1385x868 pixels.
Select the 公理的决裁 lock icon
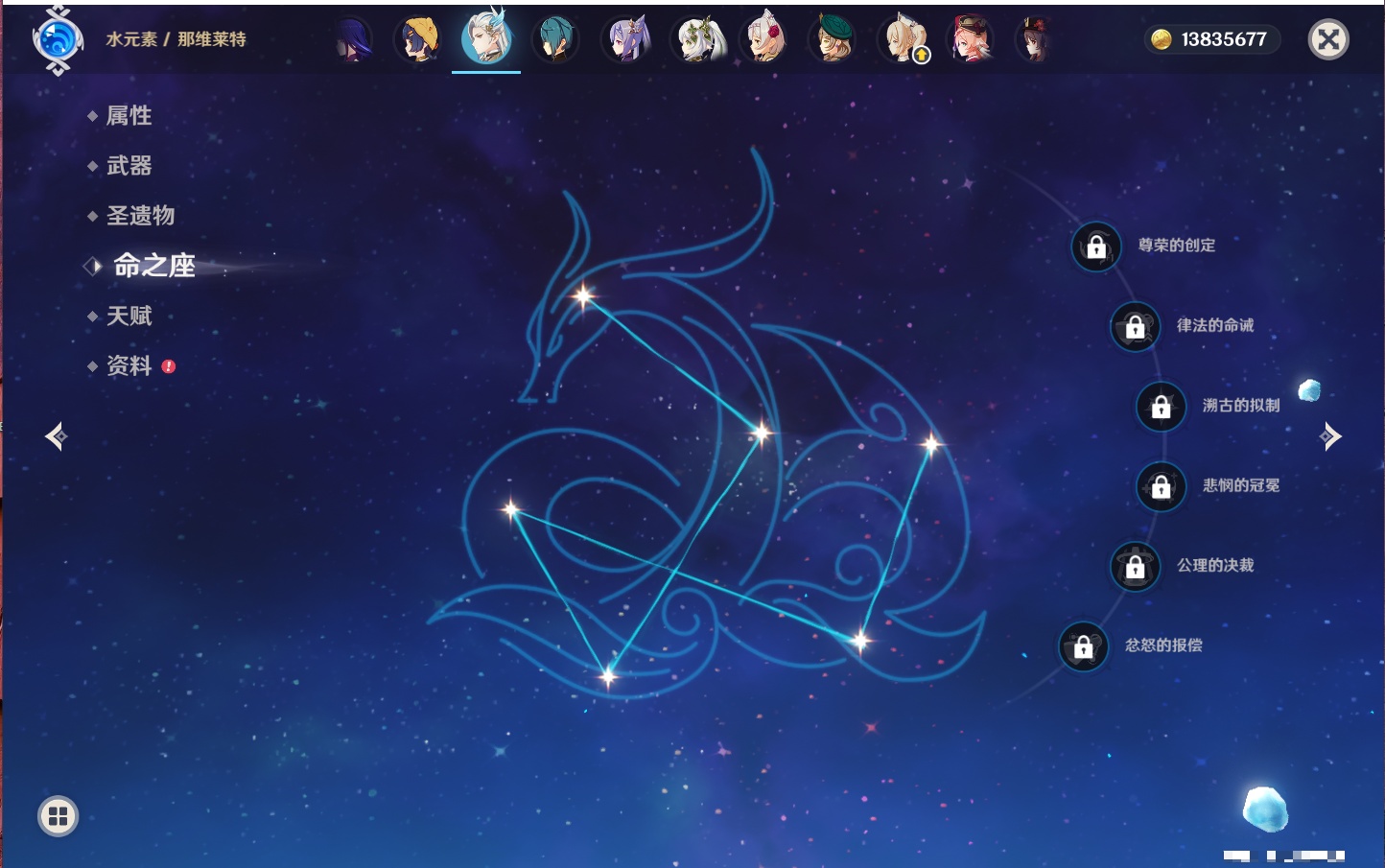click(1135, 567)
